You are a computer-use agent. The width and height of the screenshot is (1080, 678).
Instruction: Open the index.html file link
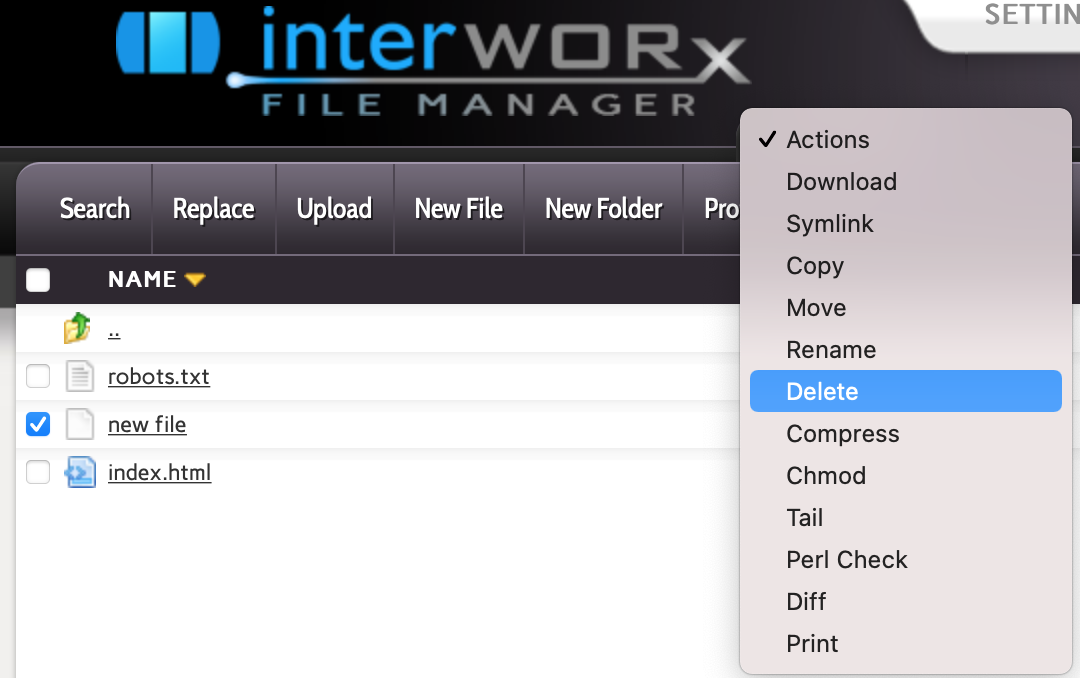click(159, 473)
